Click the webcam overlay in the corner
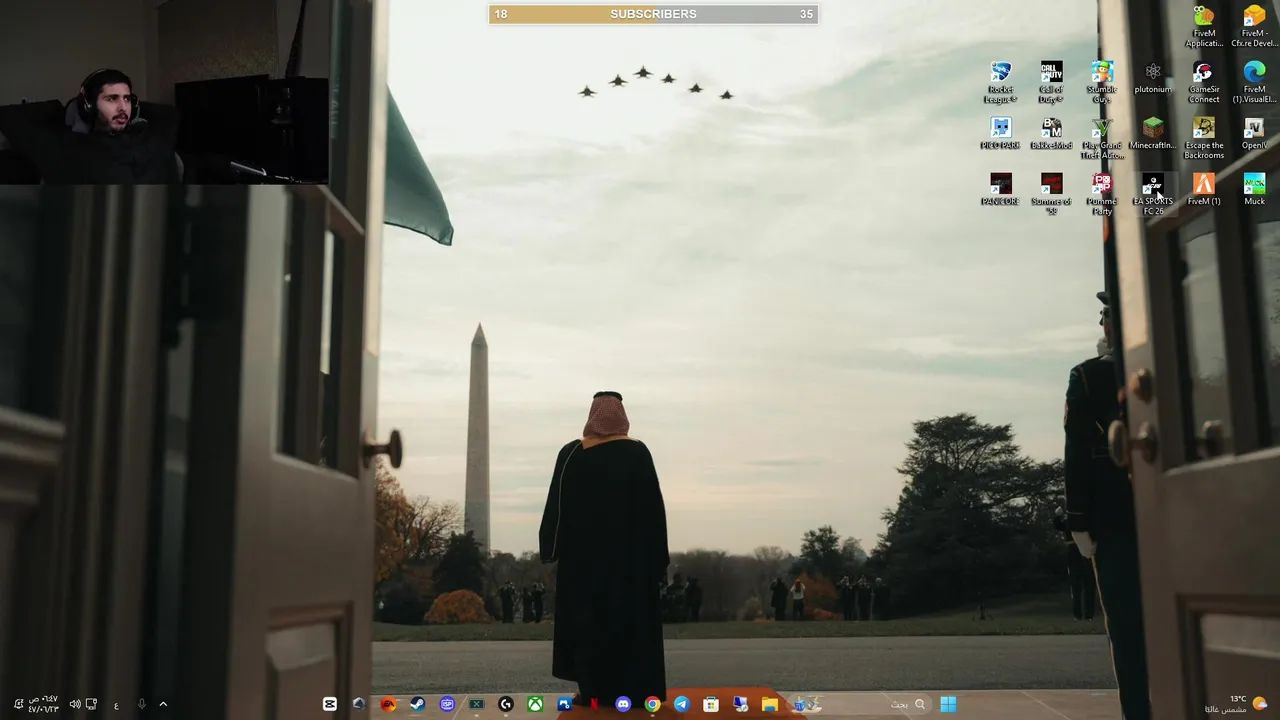This screenshot has width=1280, height=720. pyautogui.click(x=164, y=92)
